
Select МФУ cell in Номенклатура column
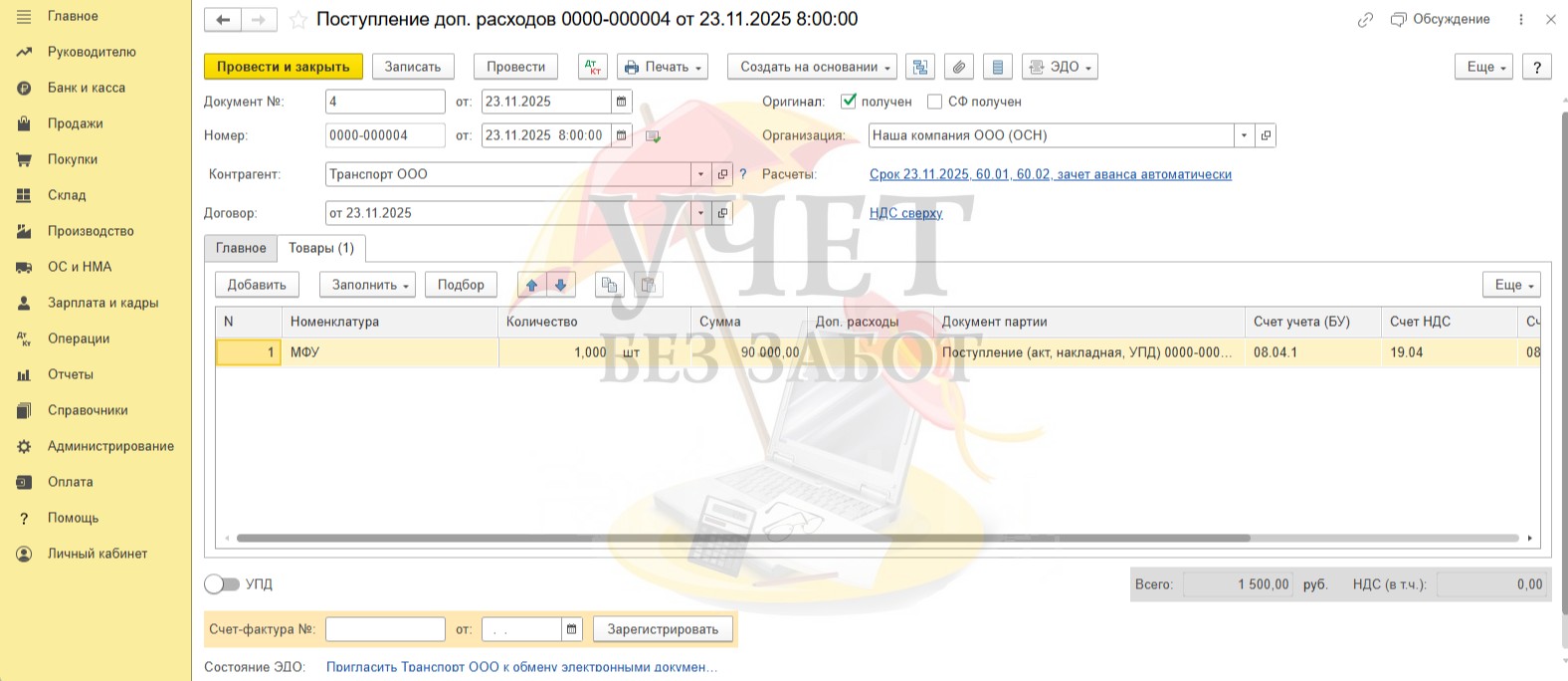click(390, 352)
